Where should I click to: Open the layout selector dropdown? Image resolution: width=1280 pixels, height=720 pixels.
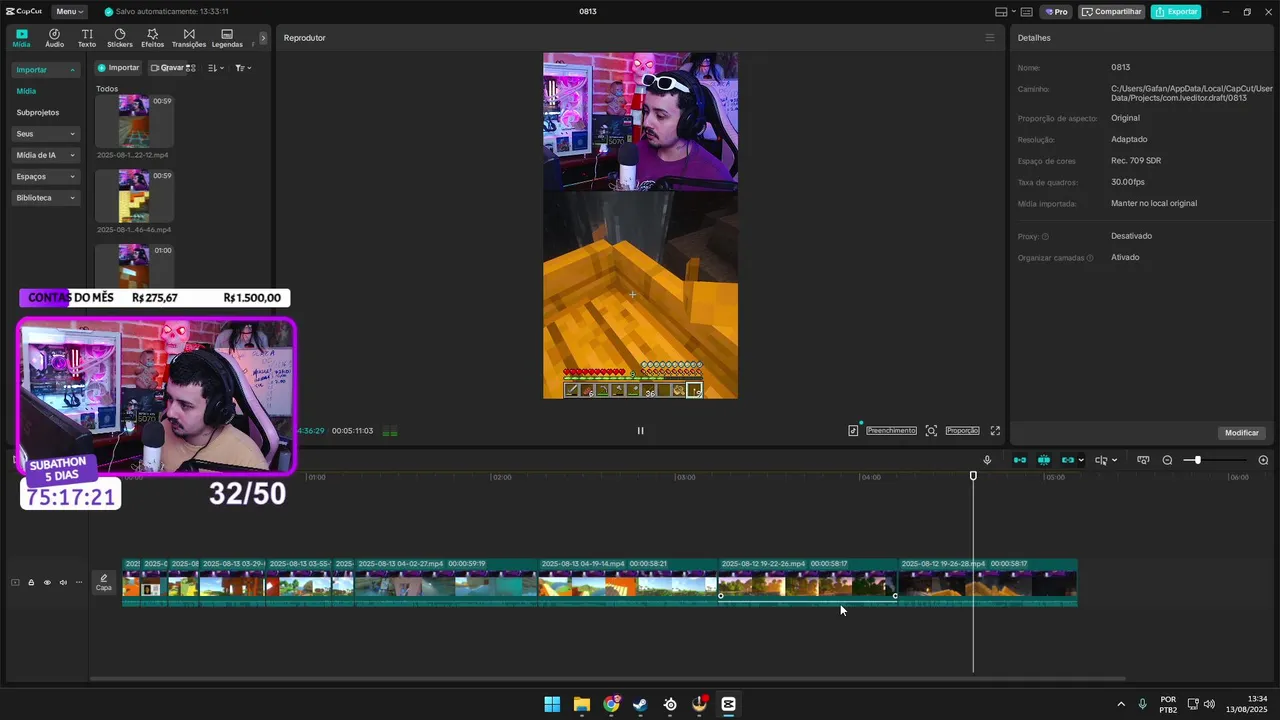pos(1006,12)
